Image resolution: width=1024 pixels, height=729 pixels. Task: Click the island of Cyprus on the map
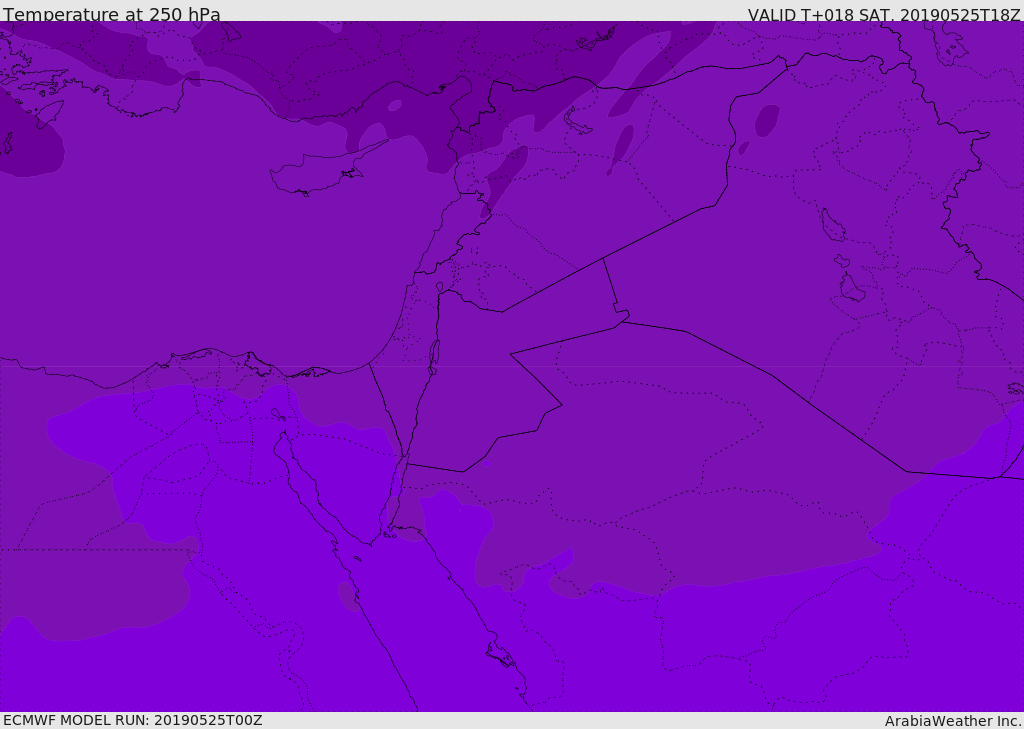pos(322,171)
